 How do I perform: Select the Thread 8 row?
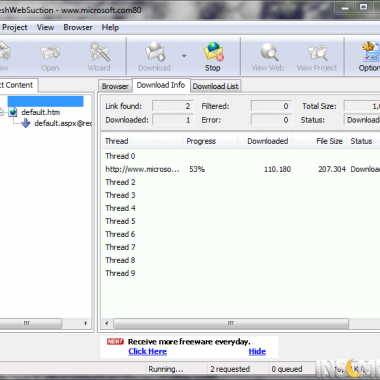click(240, 260)
